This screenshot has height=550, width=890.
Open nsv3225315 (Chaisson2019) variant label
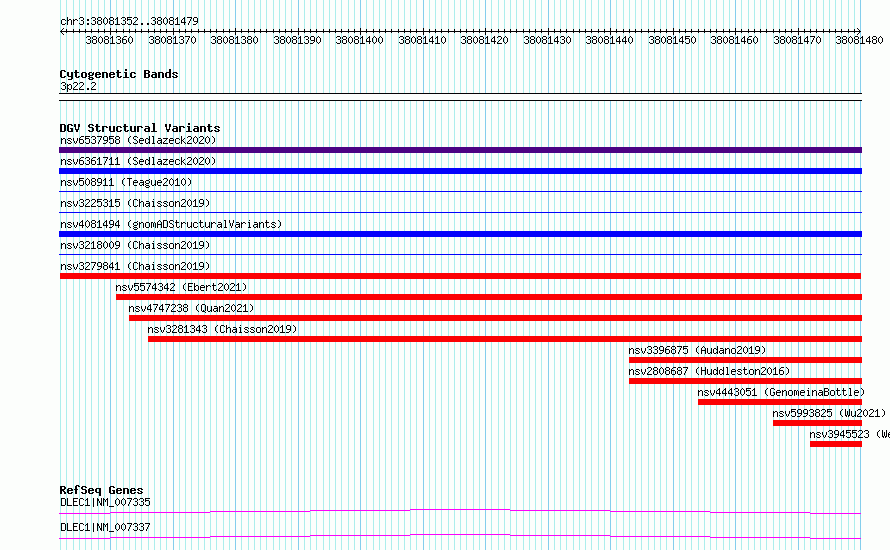135,203
